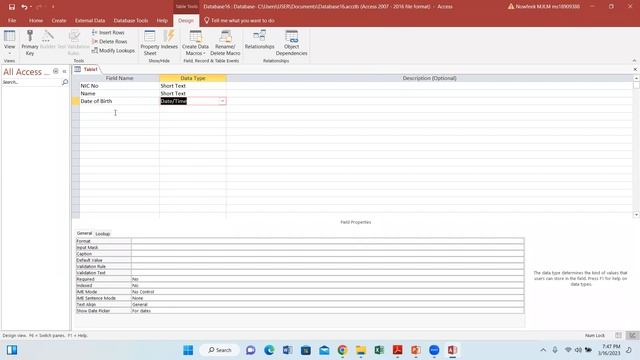Open the Relationships window
Viewport: 640px width, 360px height.
pos(260,40)
